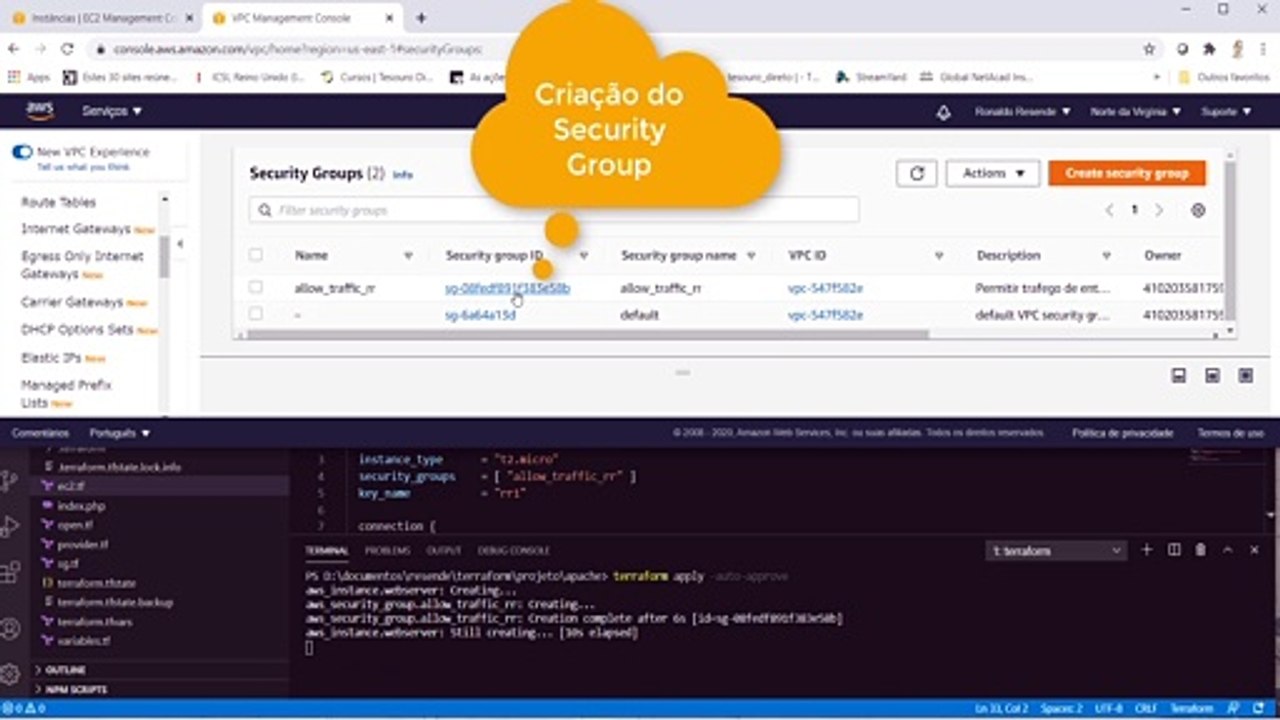This screenshot has width=1280, height=720.
Task: Click Comentários in AWS footer
Action: pyautogui.click(x=40, y=433)
